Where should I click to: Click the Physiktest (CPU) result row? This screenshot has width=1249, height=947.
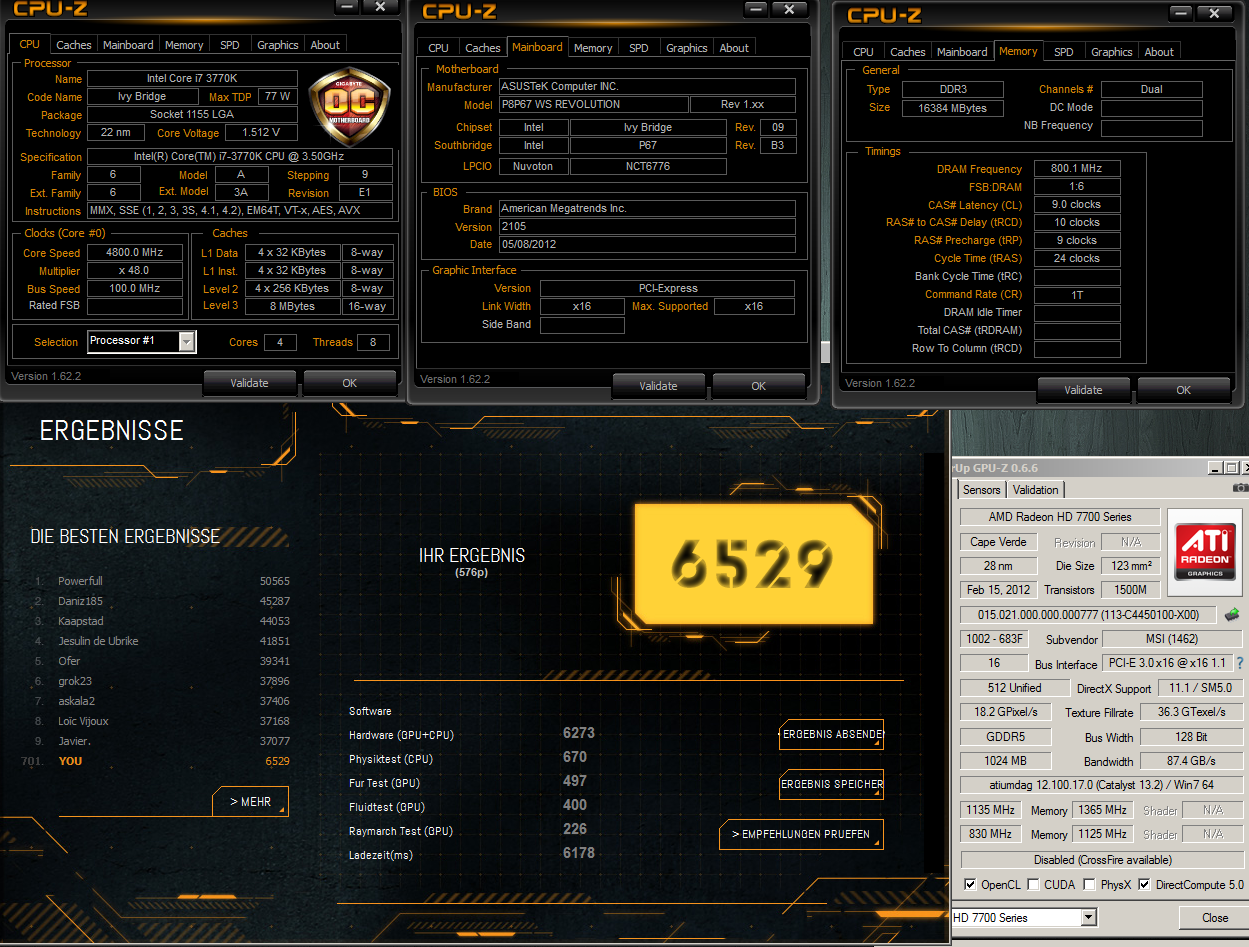(470, 759)
